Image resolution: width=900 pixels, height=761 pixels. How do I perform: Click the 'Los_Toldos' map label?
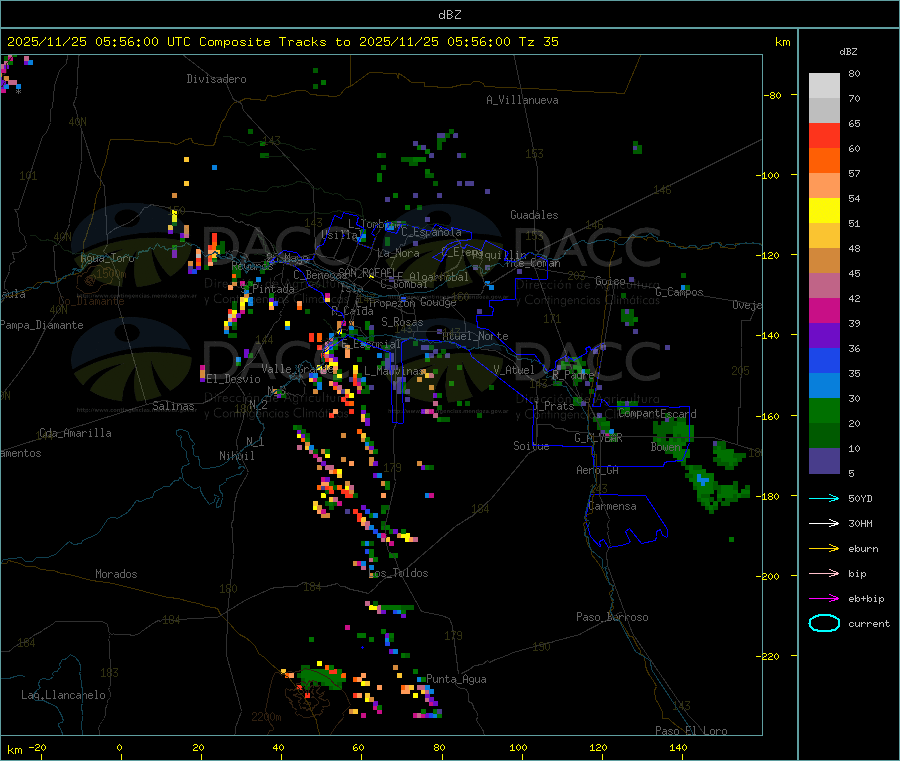(x=398, y=573)
